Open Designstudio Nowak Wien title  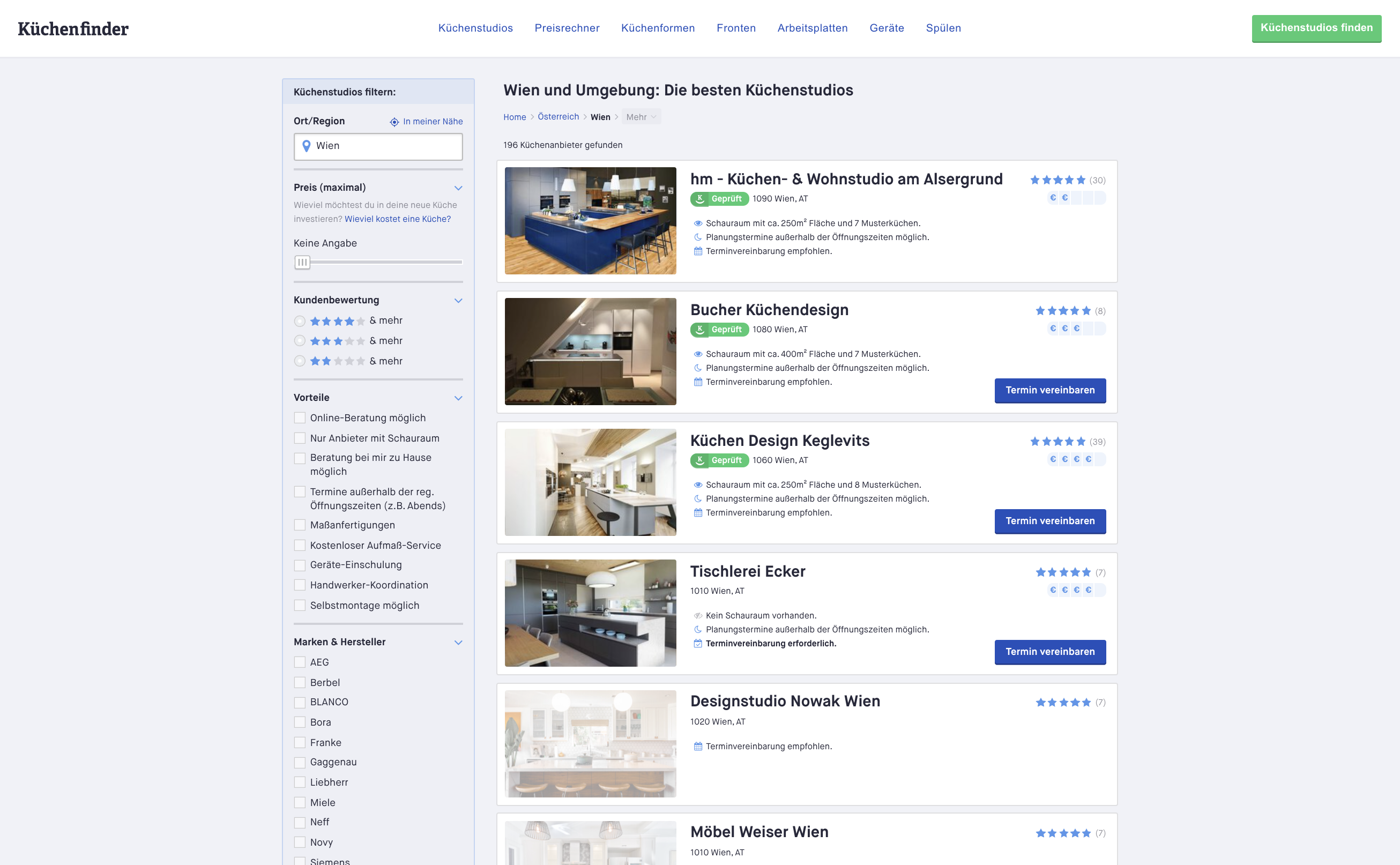click(785, 701)
